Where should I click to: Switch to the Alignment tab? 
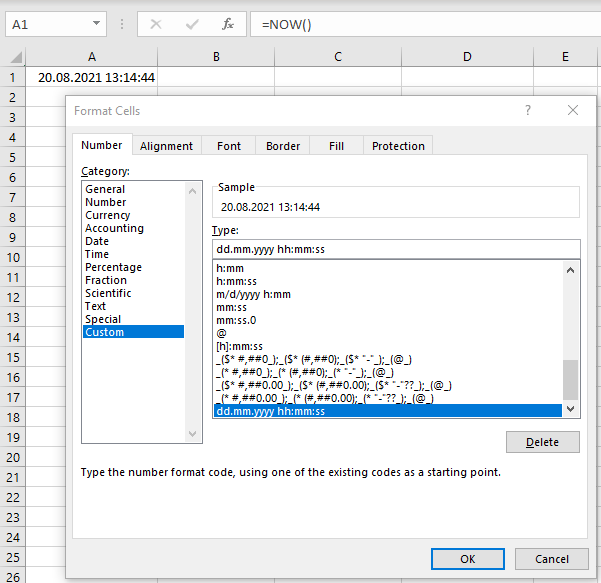coord(166,146)
